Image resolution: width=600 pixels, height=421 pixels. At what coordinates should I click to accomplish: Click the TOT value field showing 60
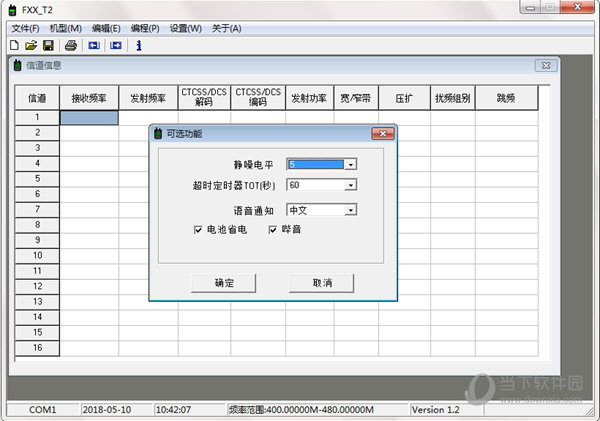pyautogui.click(x=316, y=185)
